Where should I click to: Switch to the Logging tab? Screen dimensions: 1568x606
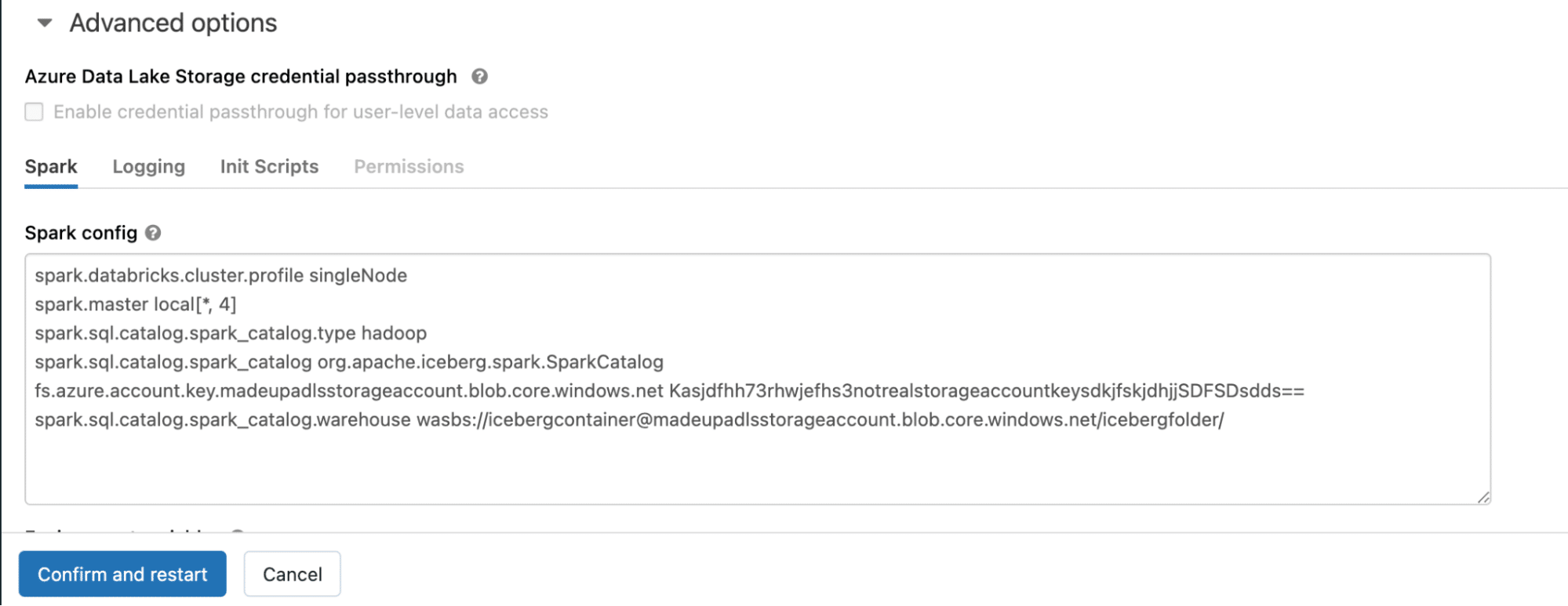click(148, 166)
